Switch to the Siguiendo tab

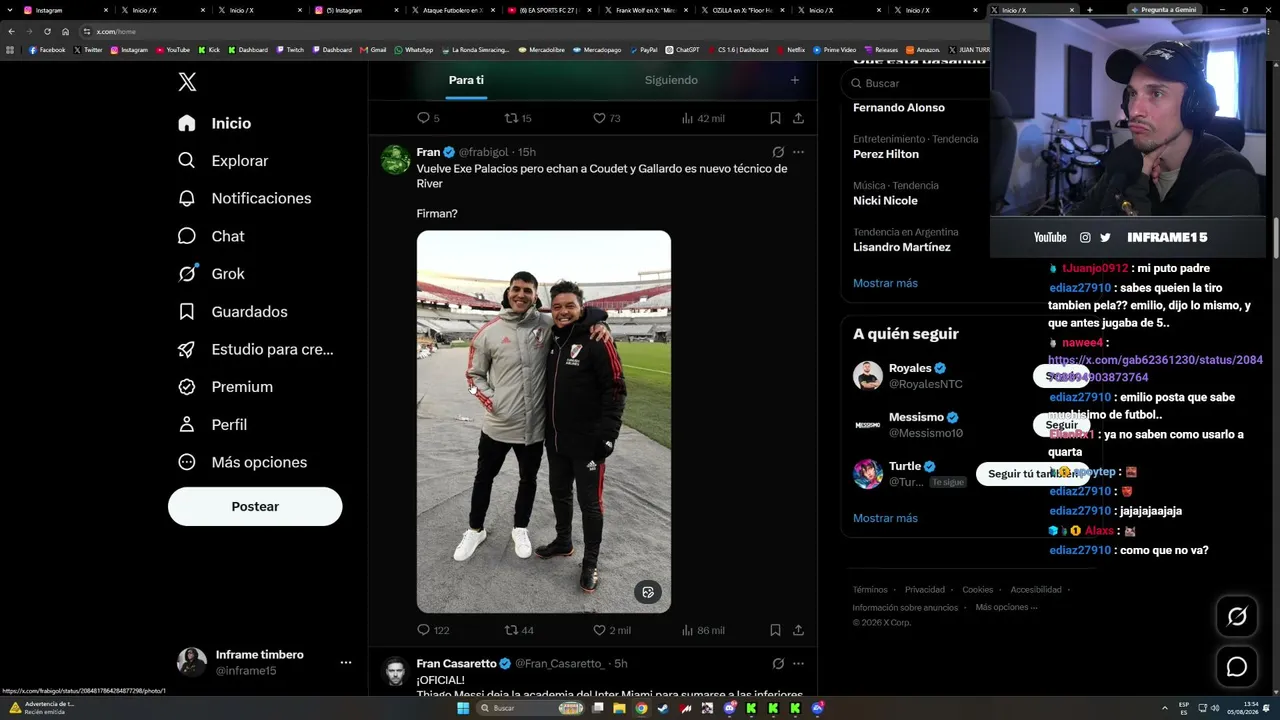pyautogui.click(x=671, y=80)
